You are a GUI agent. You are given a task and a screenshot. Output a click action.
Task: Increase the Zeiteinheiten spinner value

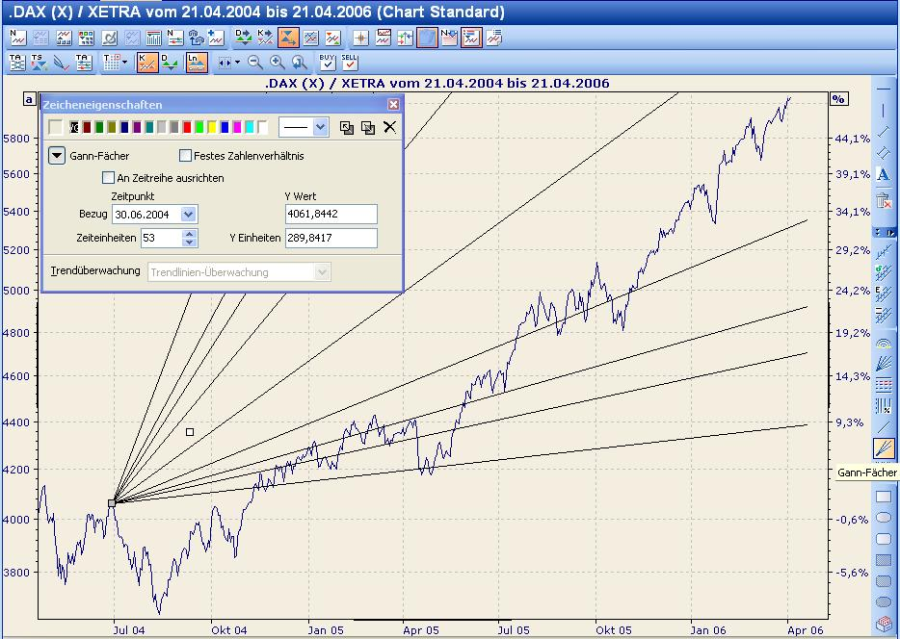pyautogui.click(x=190, y=234)
